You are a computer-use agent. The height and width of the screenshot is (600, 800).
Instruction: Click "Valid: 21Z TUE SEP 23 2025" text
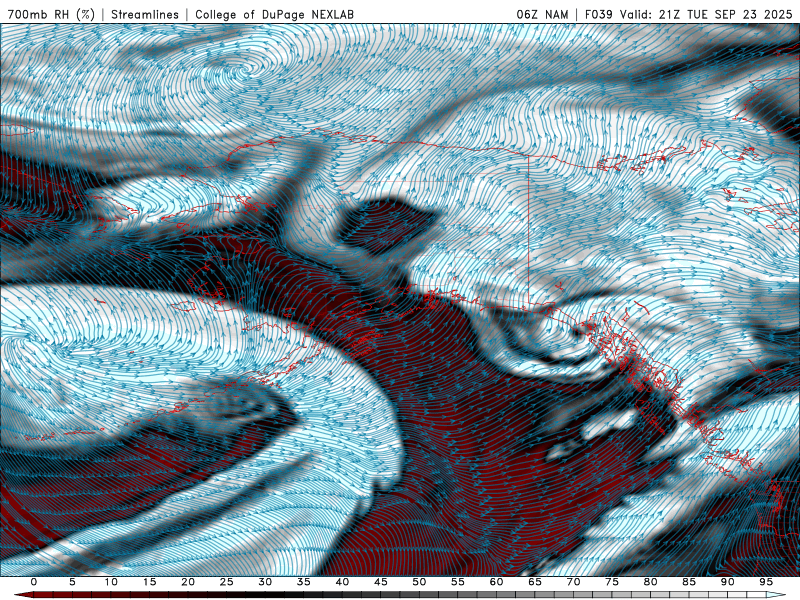click(x=706, y=15)
